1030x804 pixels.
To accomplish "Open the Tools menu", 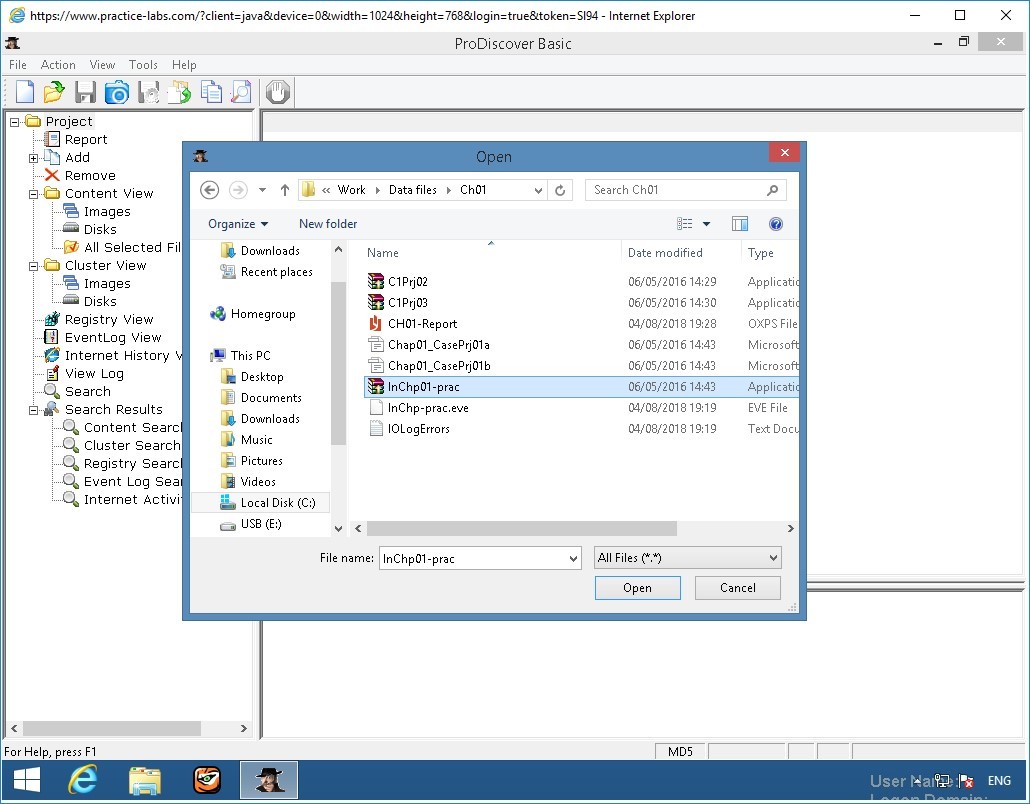I will click(x=143, y=64).
